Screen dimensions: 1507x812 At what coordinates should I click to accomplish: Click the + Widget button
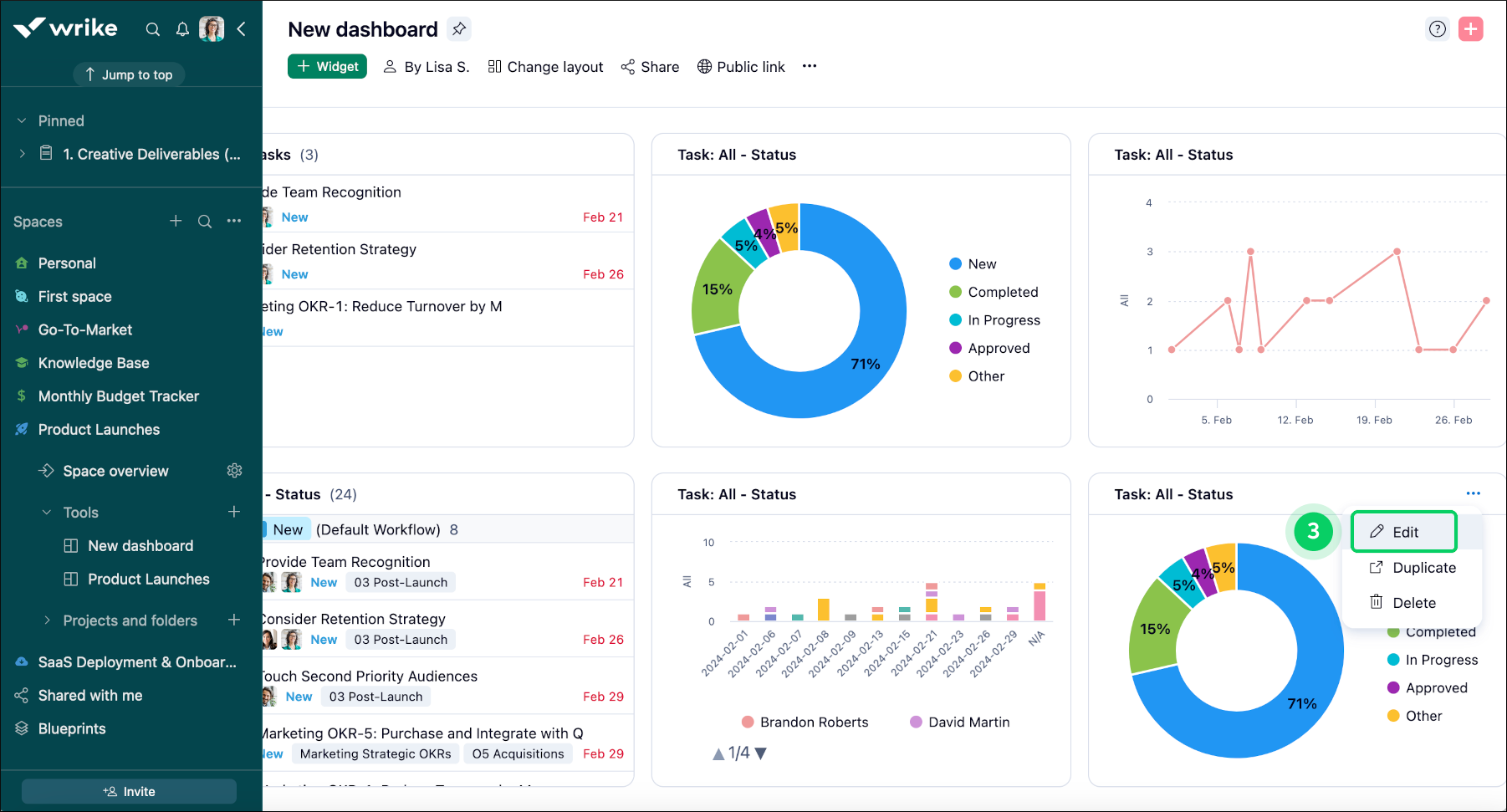point(327,66)
